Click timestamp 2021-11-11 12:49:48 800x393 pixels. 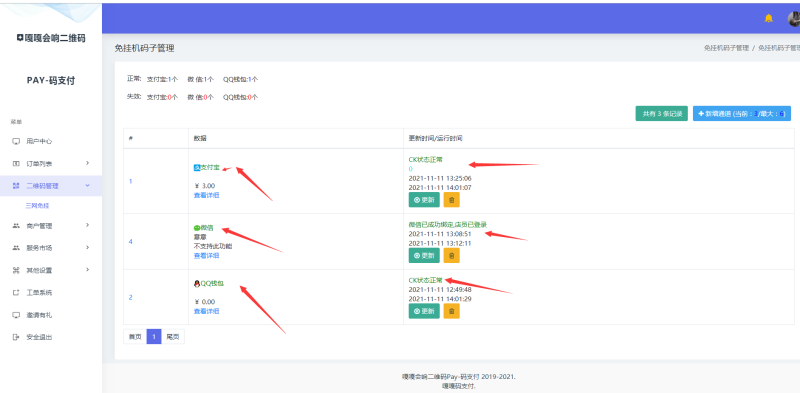coord(440,289)
